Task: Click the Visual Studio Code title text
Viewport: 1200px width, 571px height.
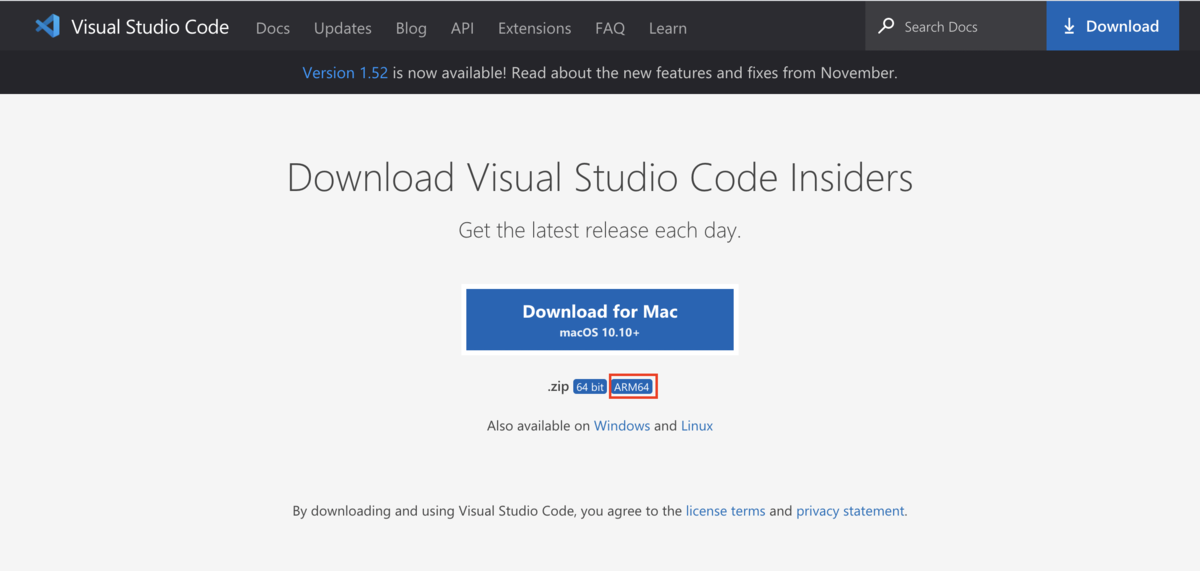Action: click(x=150, y=27)
